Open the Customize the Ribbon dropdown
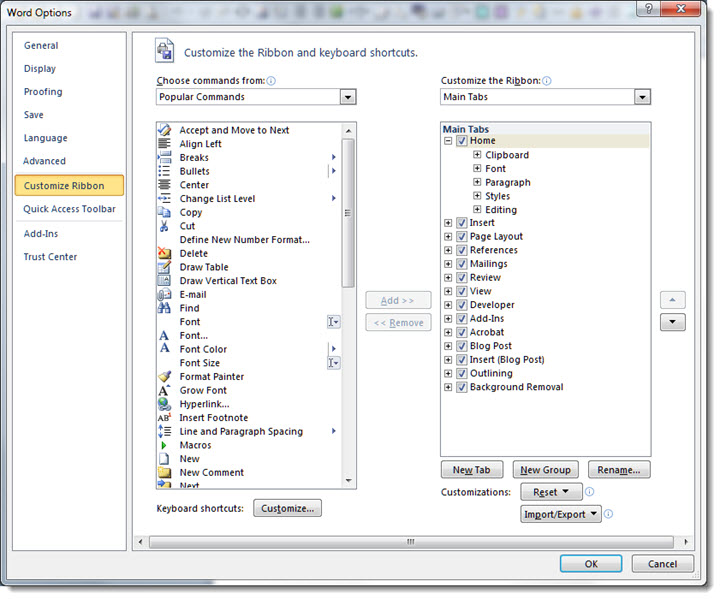This screenshot has height=599, width=720. [x=642, y=97]
